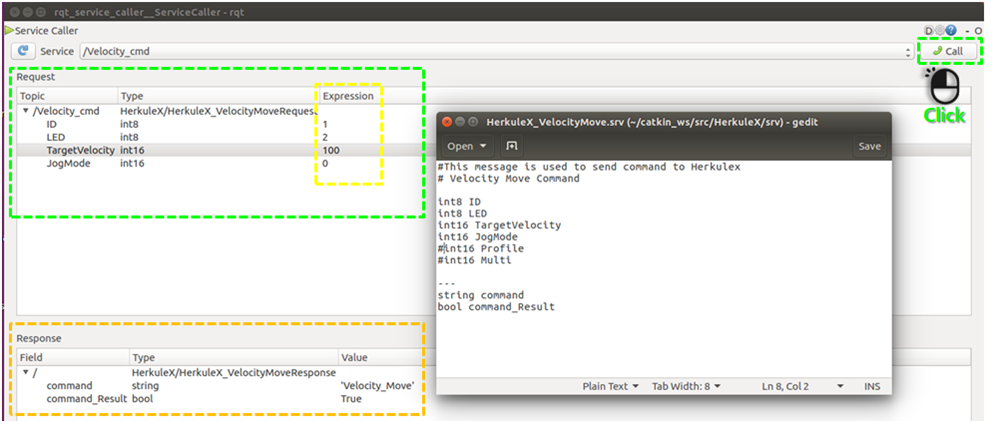Viewport: 992px width, 422px height.
Task: Open the Tab Width: 8 dropdown
Action: pyautogui.click(x=686, y=386)
